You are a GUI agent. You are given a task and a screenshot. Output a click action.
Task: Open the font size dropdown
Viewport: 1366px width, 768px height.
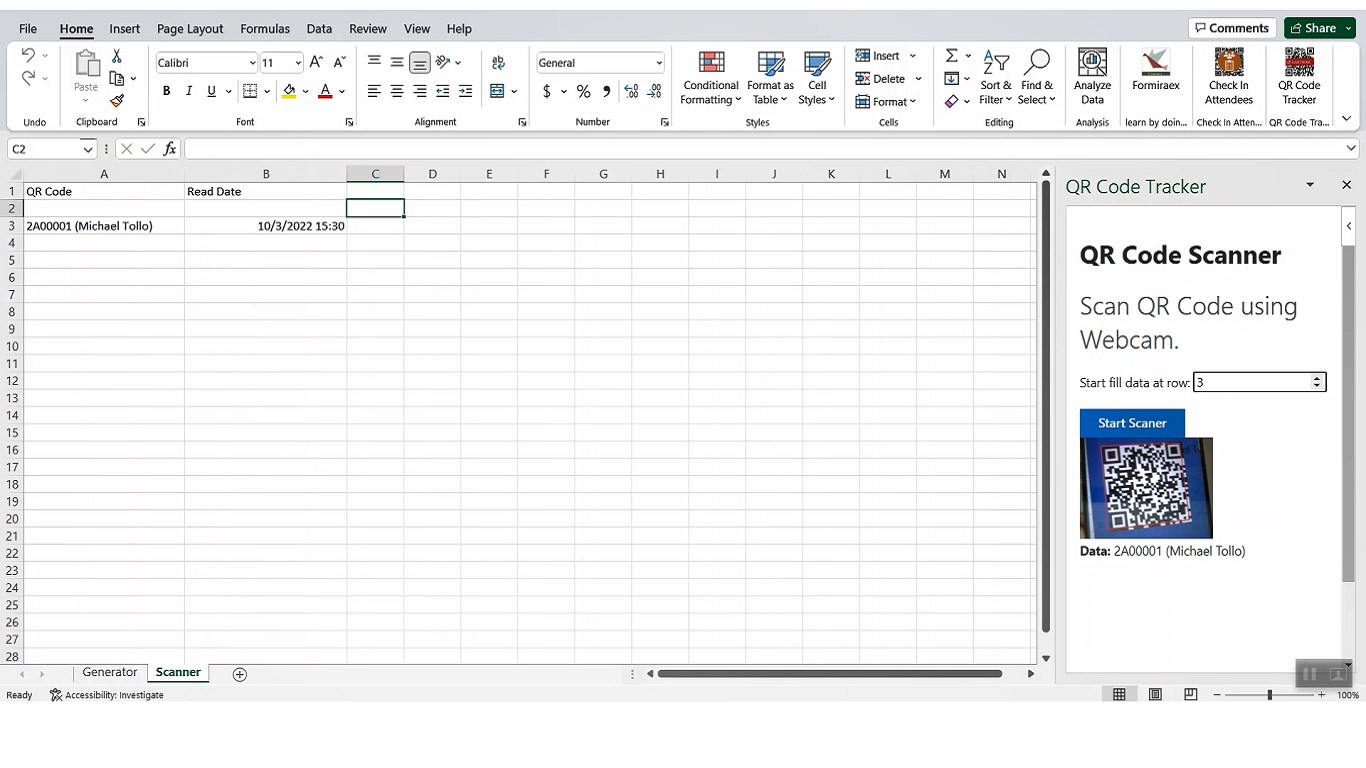pos(298,63)
